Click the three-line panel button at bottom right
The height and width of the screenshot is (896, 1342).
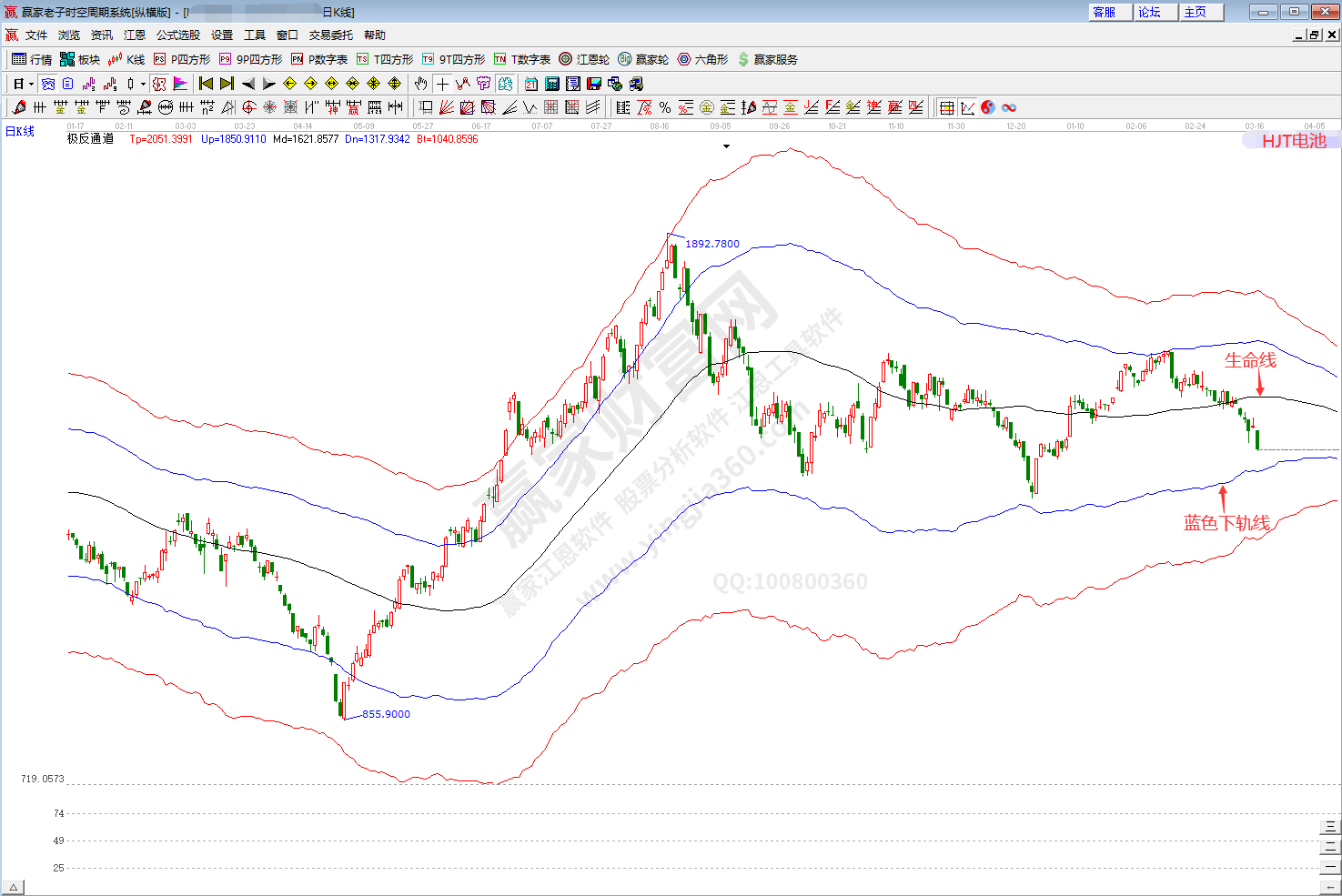[x=1330, y=827]
